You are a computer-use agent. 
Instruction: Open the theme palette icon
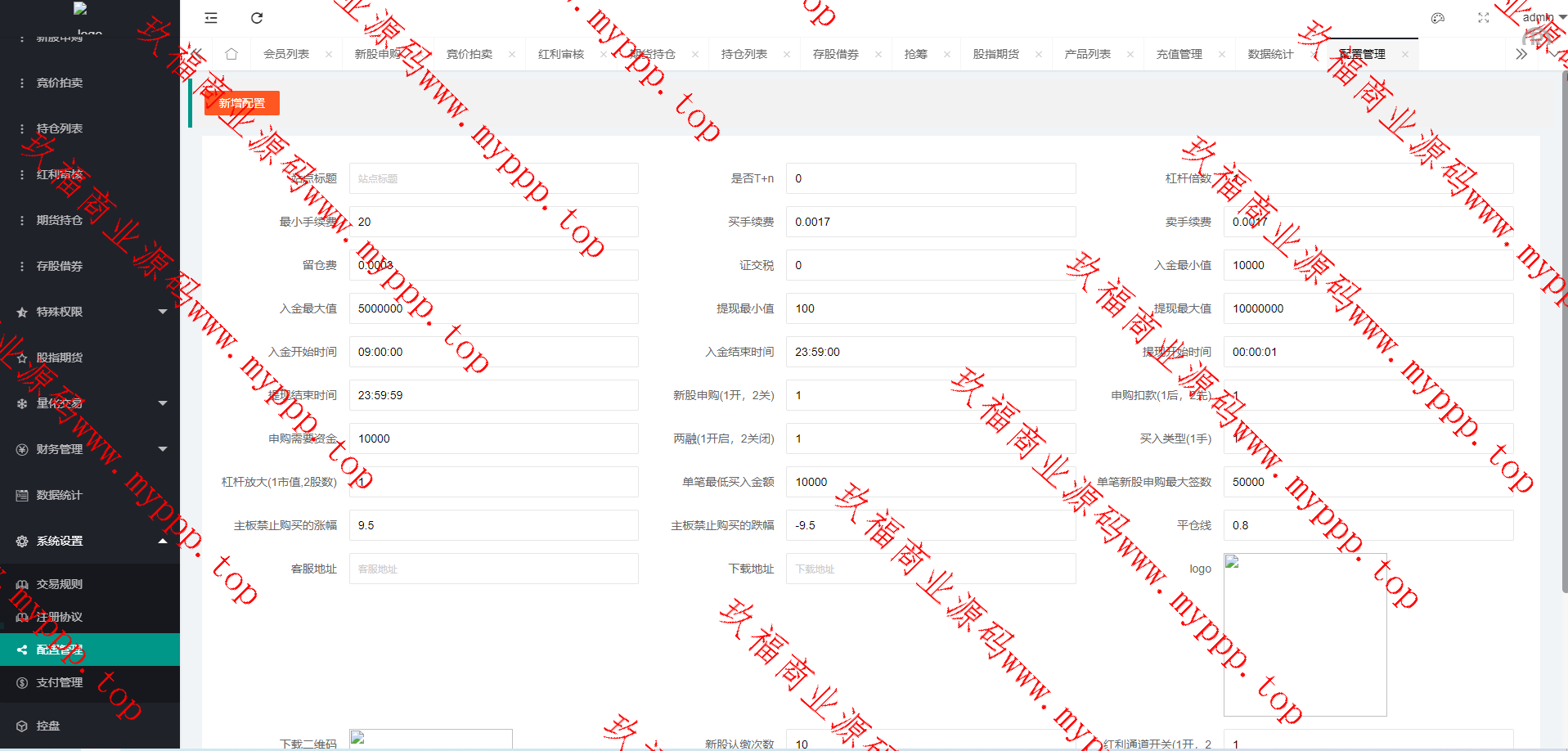coord(1438,18)
